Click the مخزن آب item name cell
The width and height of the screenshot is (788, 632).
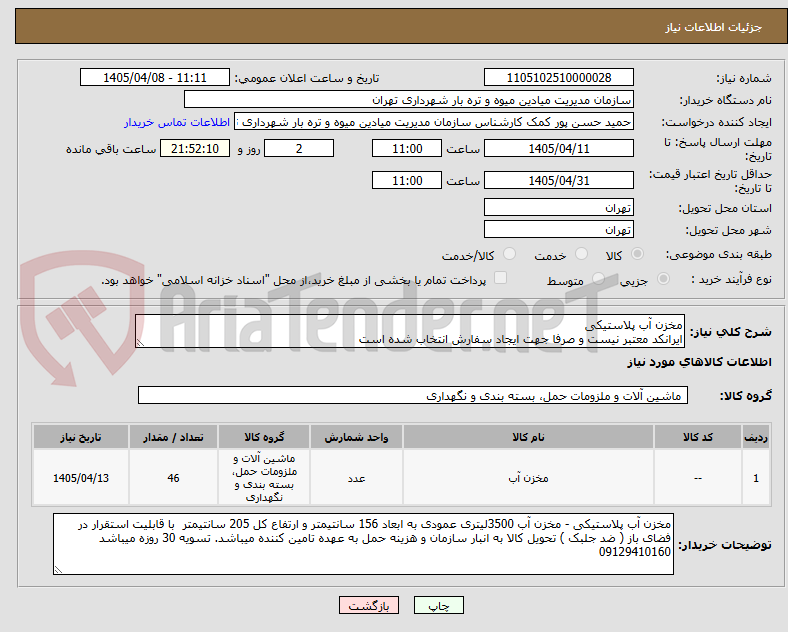[x=528, y=478]
